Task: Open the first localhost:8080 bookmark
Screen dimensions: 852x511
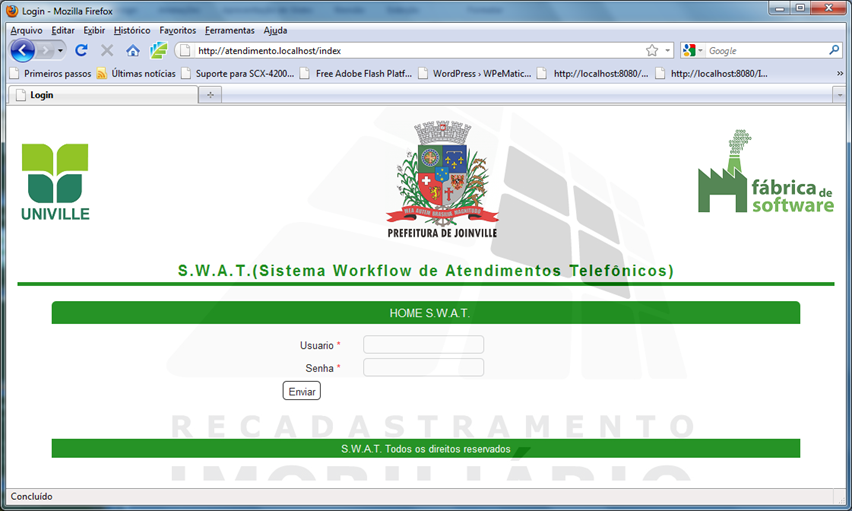Action: pyautogui.click(x=593, y=73)
